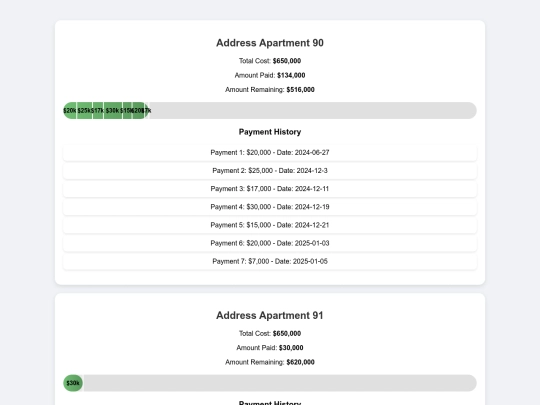Click the $25k progress bar segment
The image size is (540, 405).
coord(84,111)
